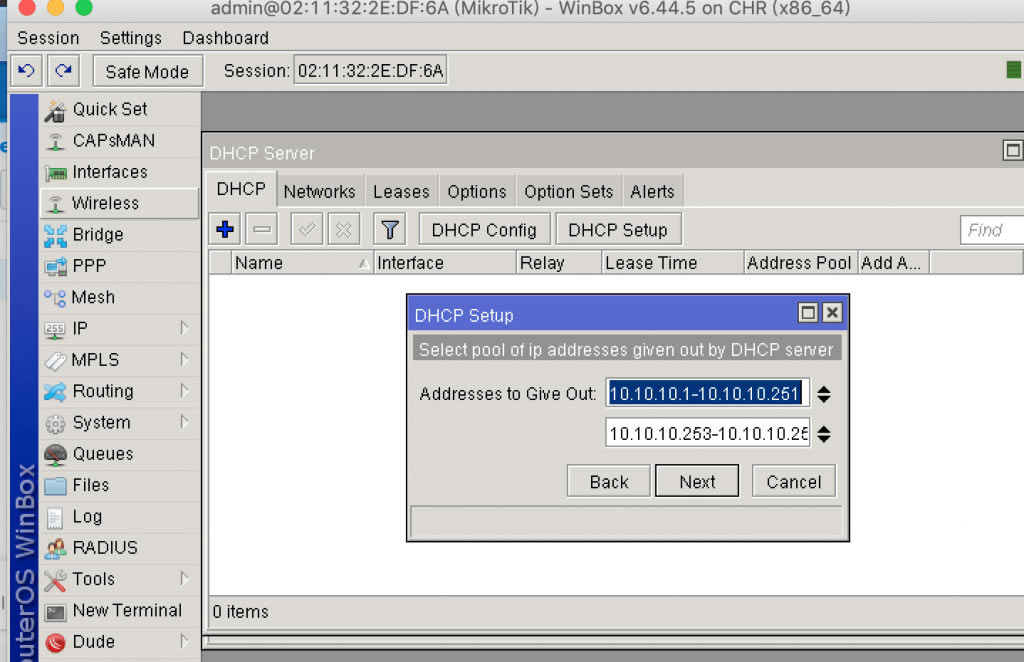Click stepper arrows beside first address range
Viewport: 1024px width, 662px height.
(x=824, y=394)
